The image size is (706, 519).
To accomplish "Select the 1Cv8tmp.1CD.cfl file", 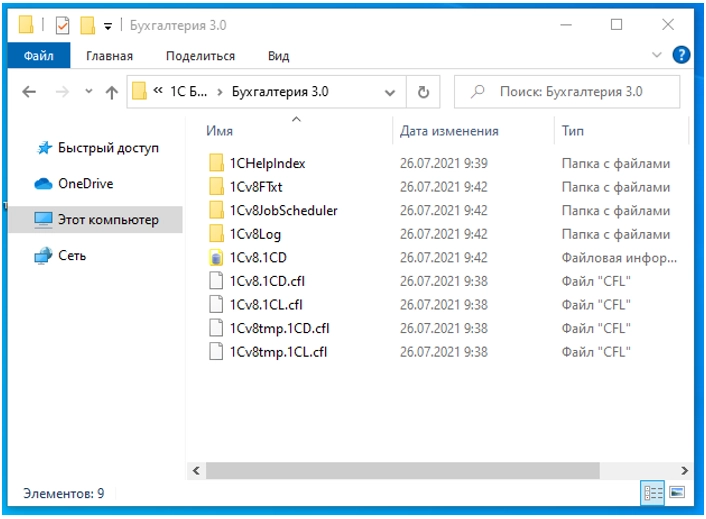I will [x=280, y=329].
